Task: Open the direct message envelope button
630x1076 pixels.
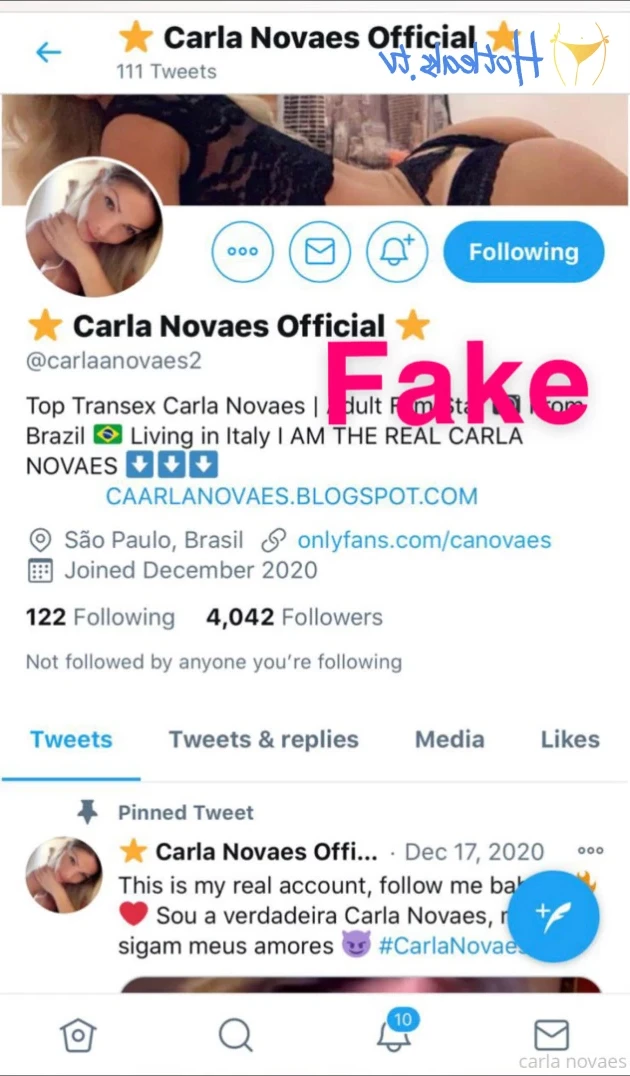Action: (x=320, y=252)
